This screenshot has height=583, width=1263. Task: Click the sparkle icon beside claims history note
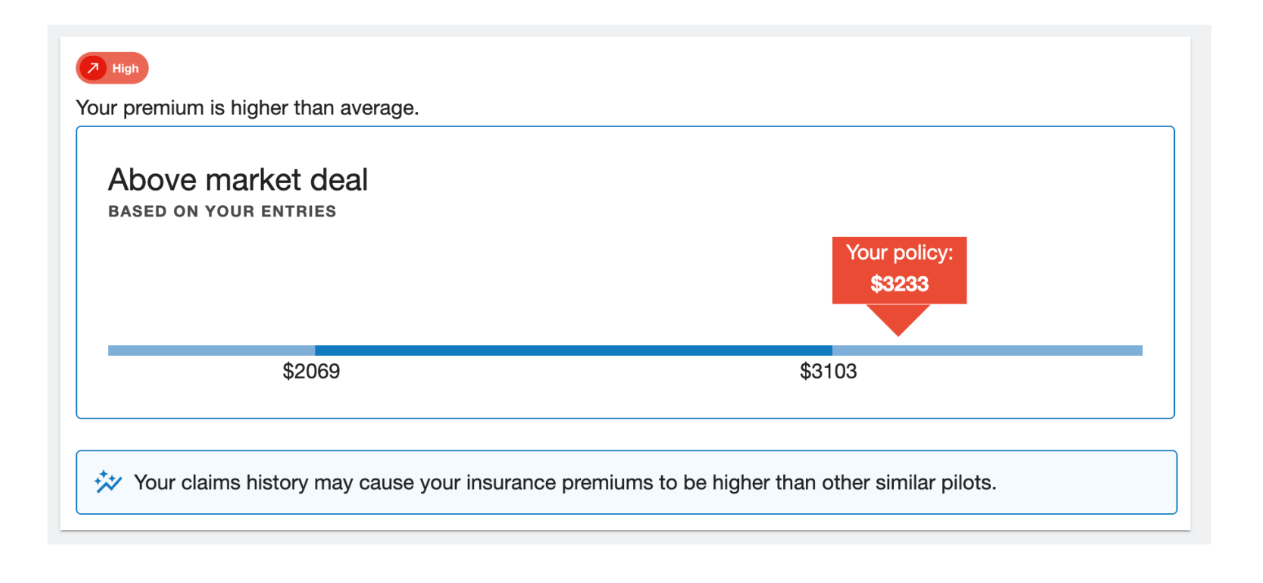click(108, 482)
